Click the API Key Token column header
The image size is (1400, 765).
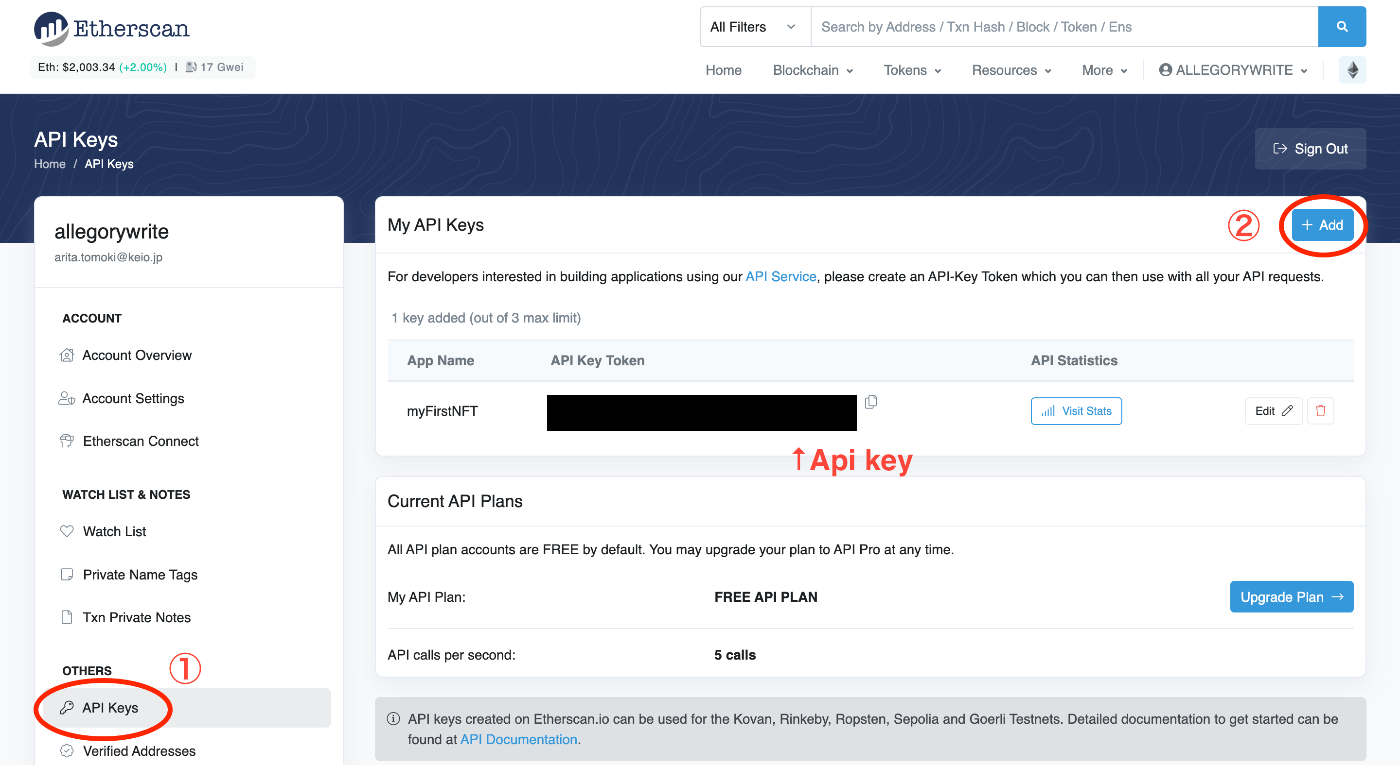597,360
